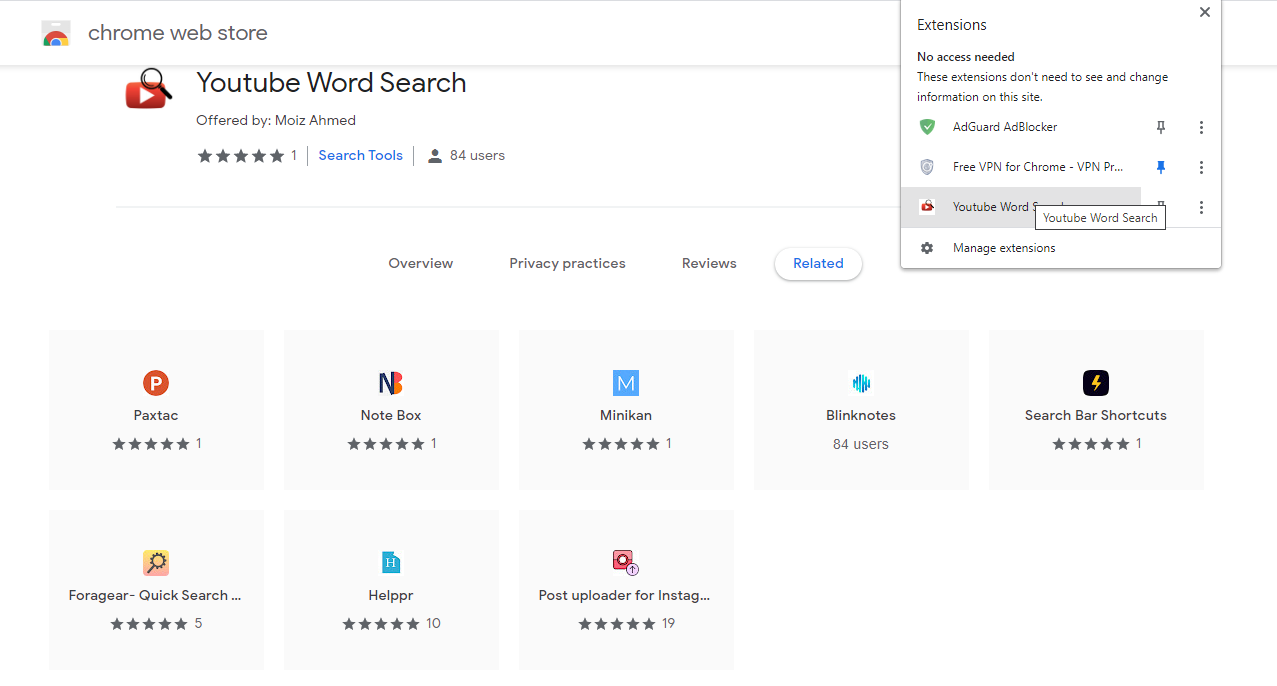The height and width of the screenshot is (686, 1277).
Task: Click the Search Bar Shortcuts lightning icon
Action: click(x=1096, y=383)
